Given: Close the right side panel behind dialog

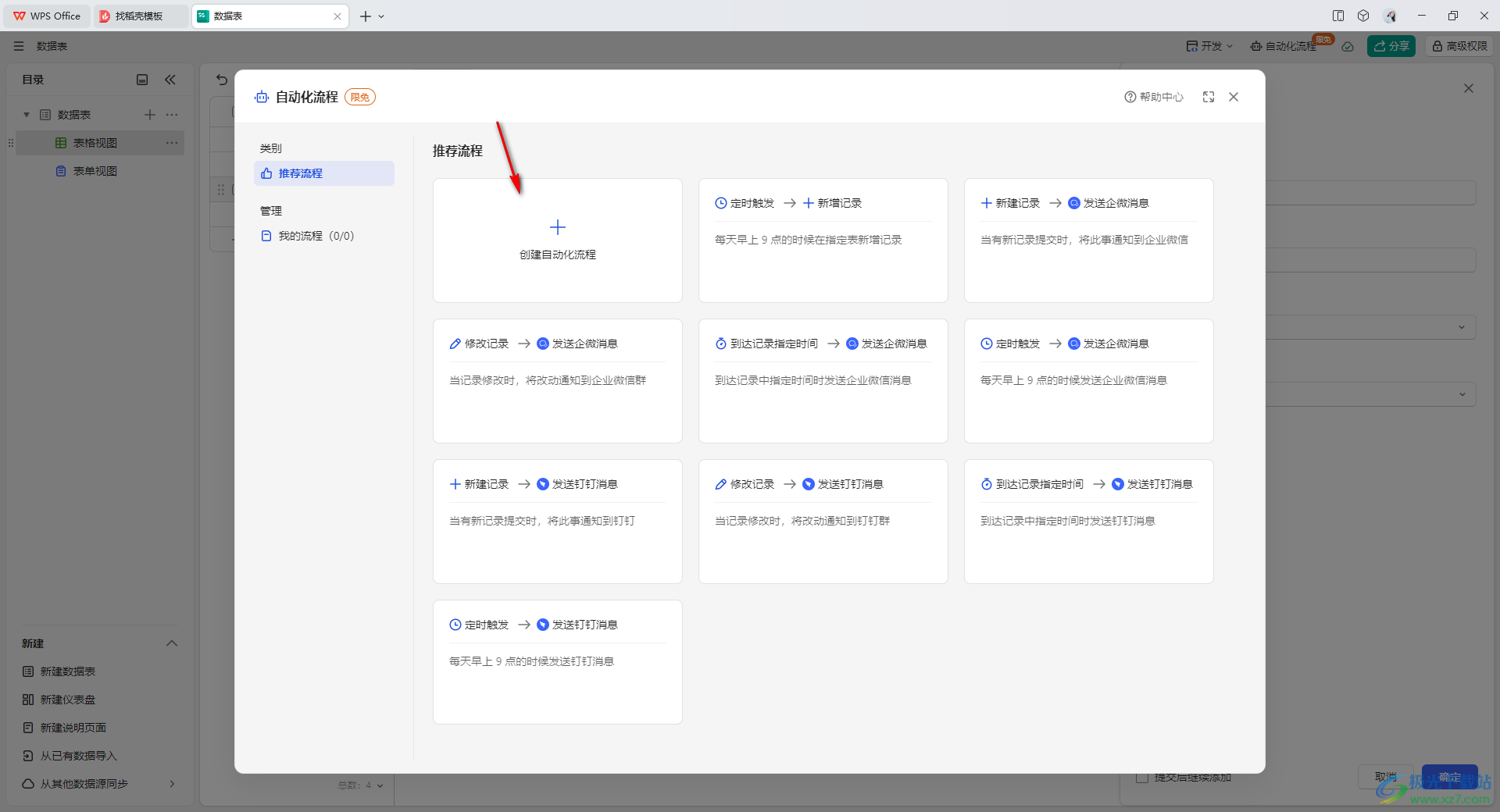Looking at the screenshot, I should [1469, 88].
